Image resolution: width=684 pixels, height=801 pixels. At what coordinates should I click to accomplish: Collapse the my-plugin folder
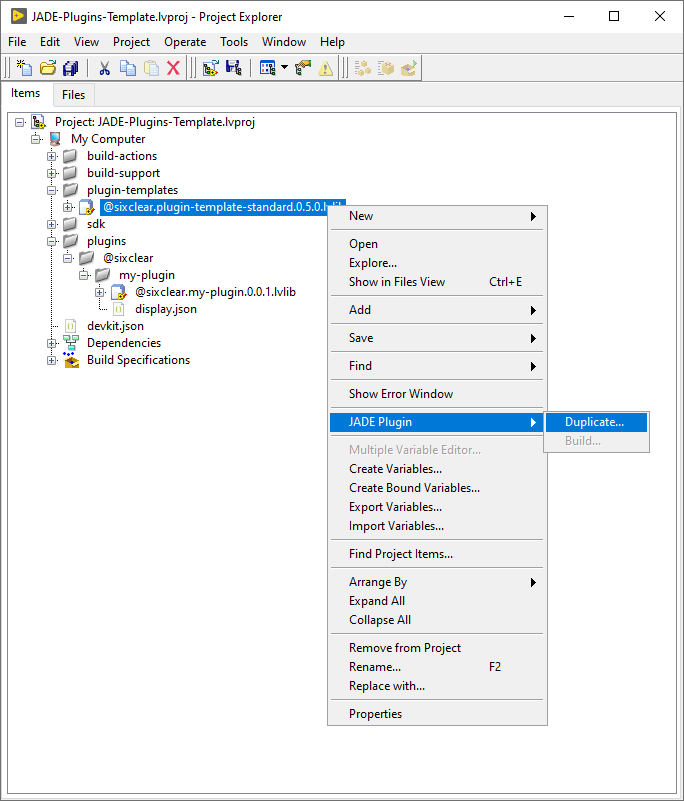coord(84,275)
